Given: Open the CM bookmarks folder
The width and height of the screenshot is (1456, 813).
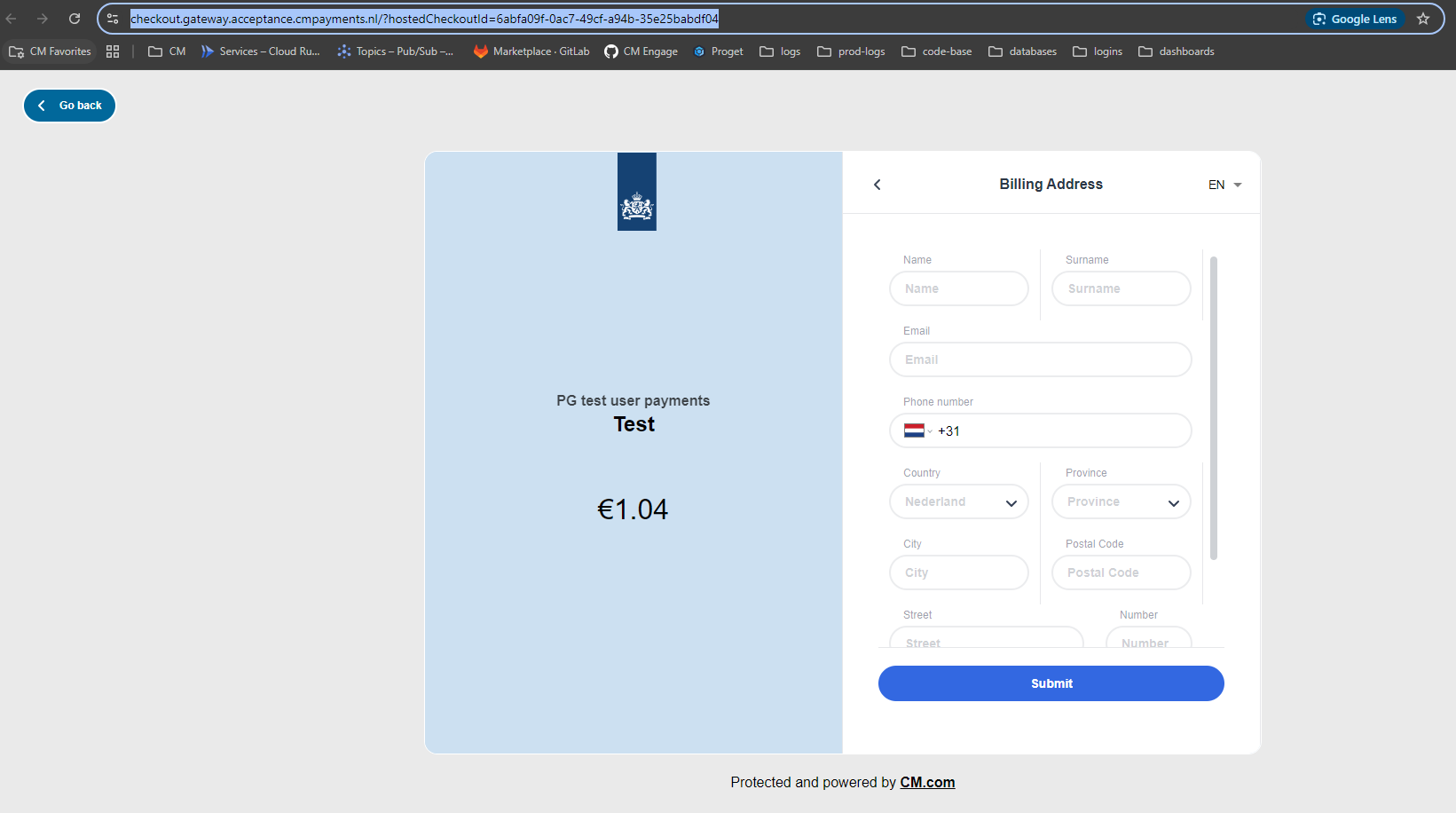Looking at the screenshot, I should [167, 51].
